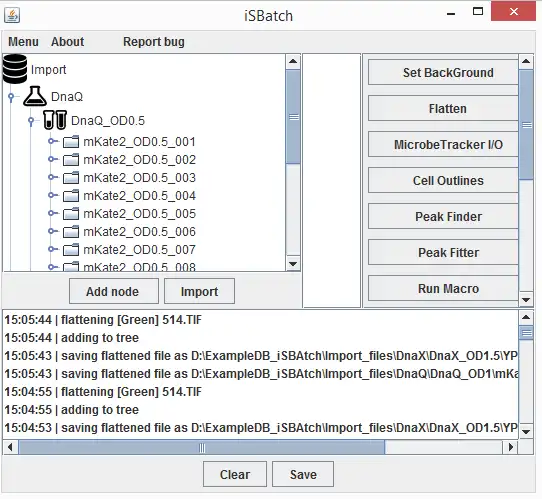Expand the mKate2_OD0.5_007 node
This screenshot has width=542, height=499.
[52, 249]
